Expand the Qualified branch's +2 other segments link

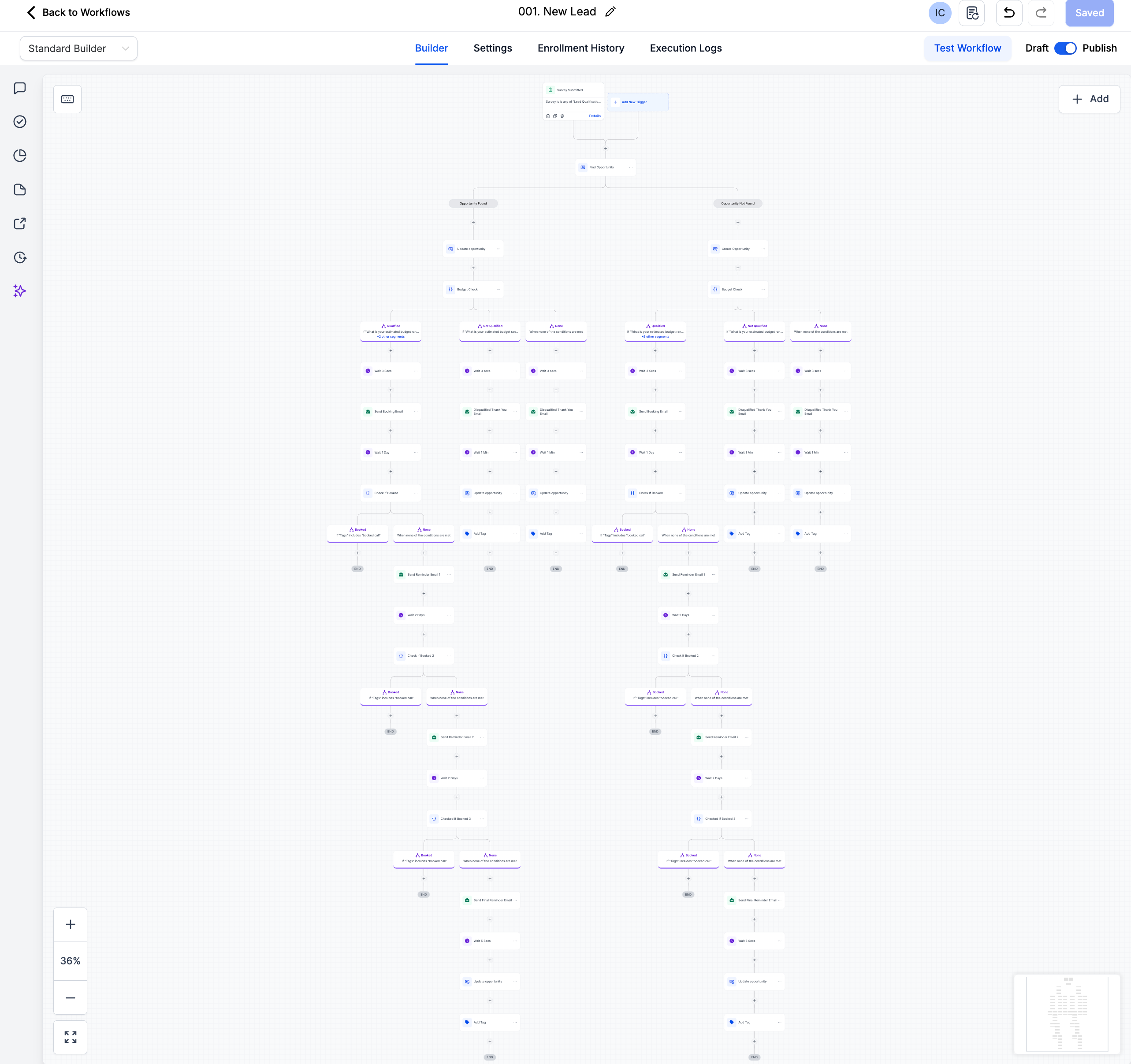point(391,337)
